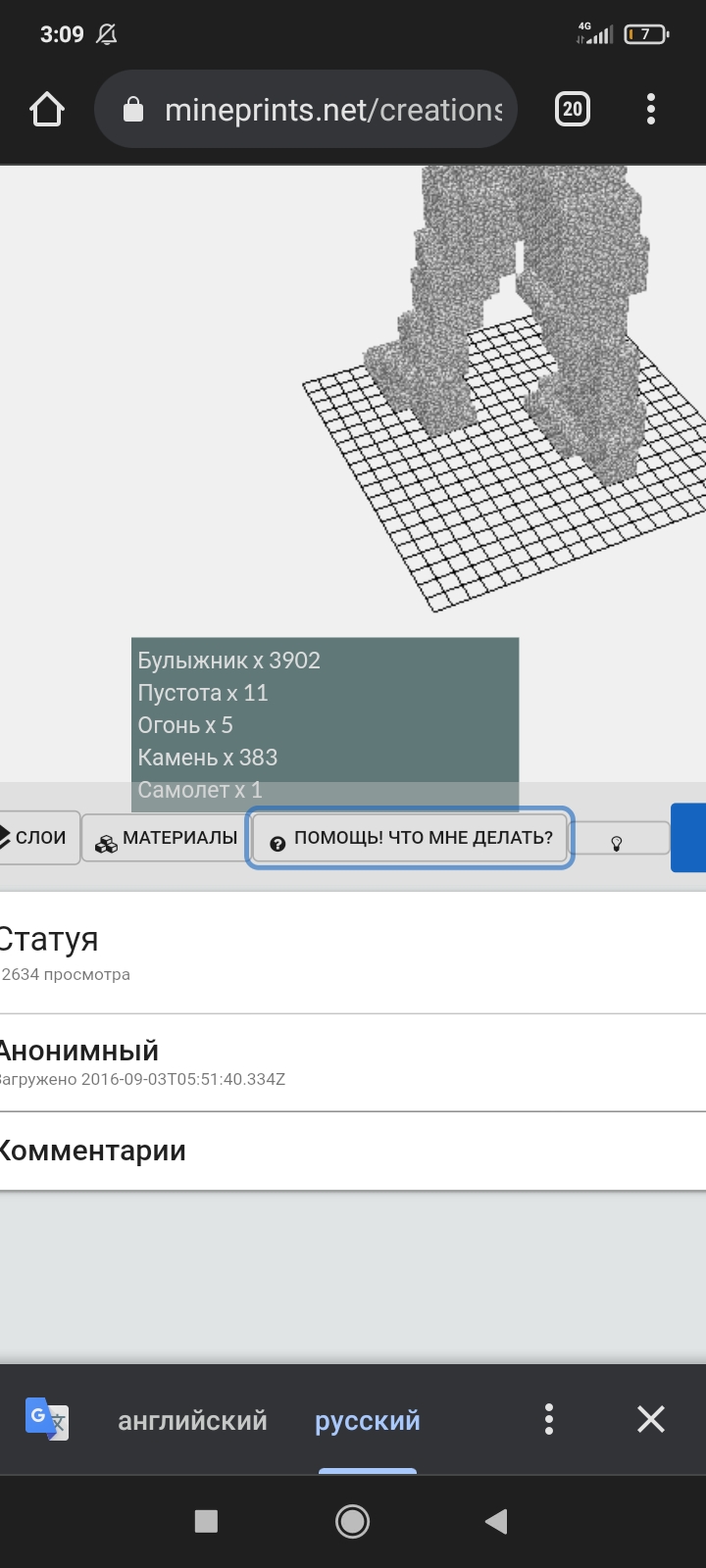The width and height of the screenshot is (706, 1568).
Task: Open translate bar three-dot options
Action: pyautogui.click(x=549, y=1419)
